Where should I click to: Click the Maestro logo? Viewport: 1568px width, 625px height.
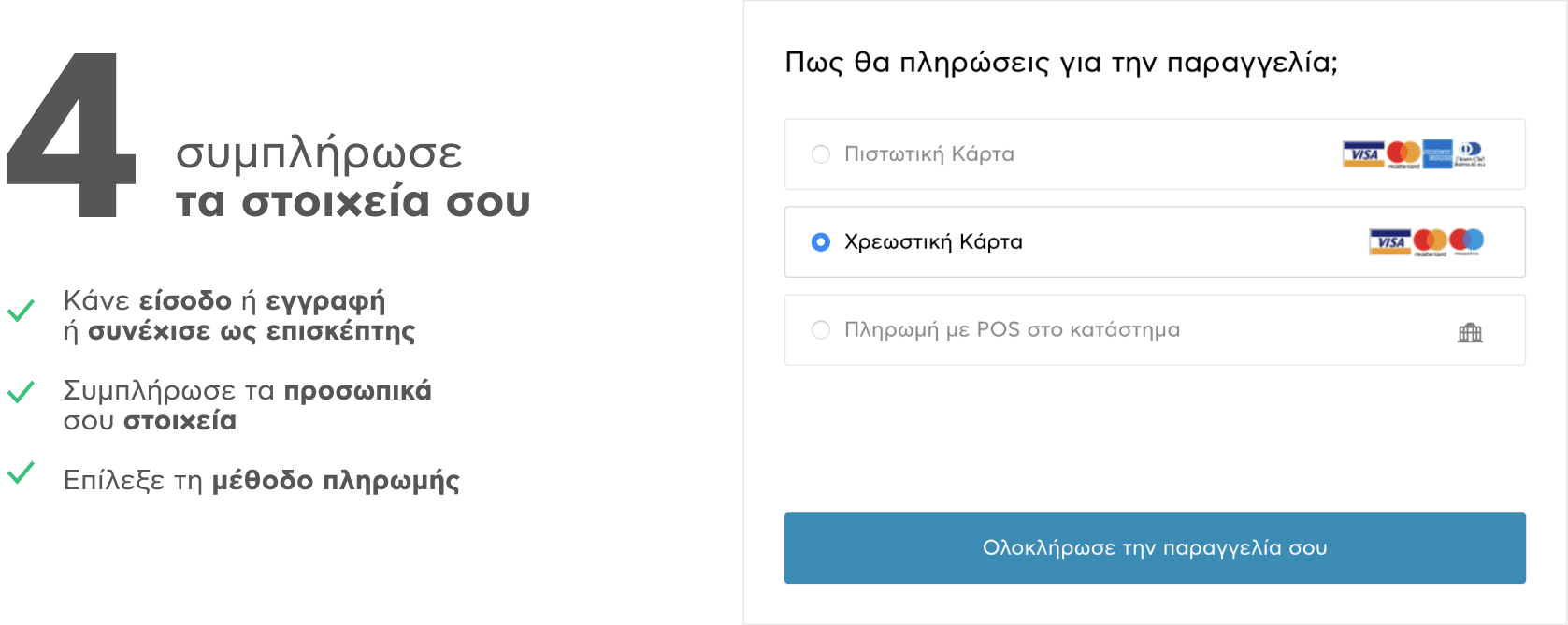[x=1467, y=241]
